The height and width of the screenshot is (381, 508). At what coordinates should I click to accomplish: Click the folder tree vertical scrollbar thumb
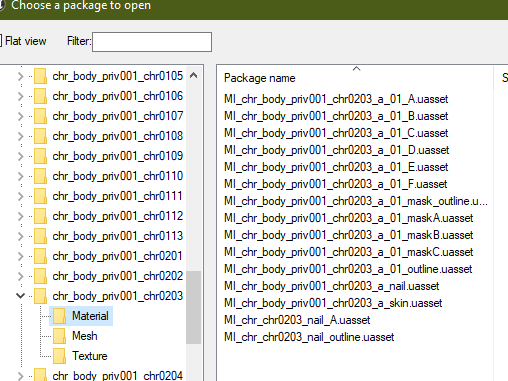[193, 307]
